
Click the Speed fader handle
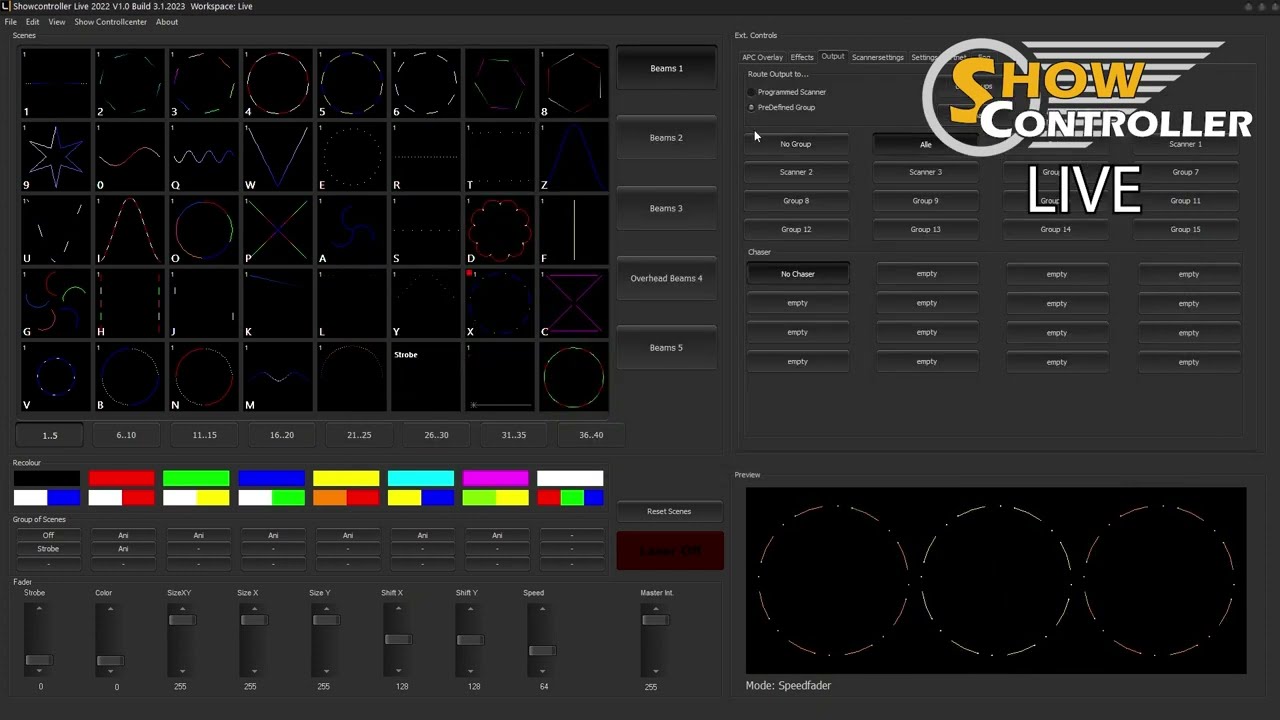coord(542,651)
